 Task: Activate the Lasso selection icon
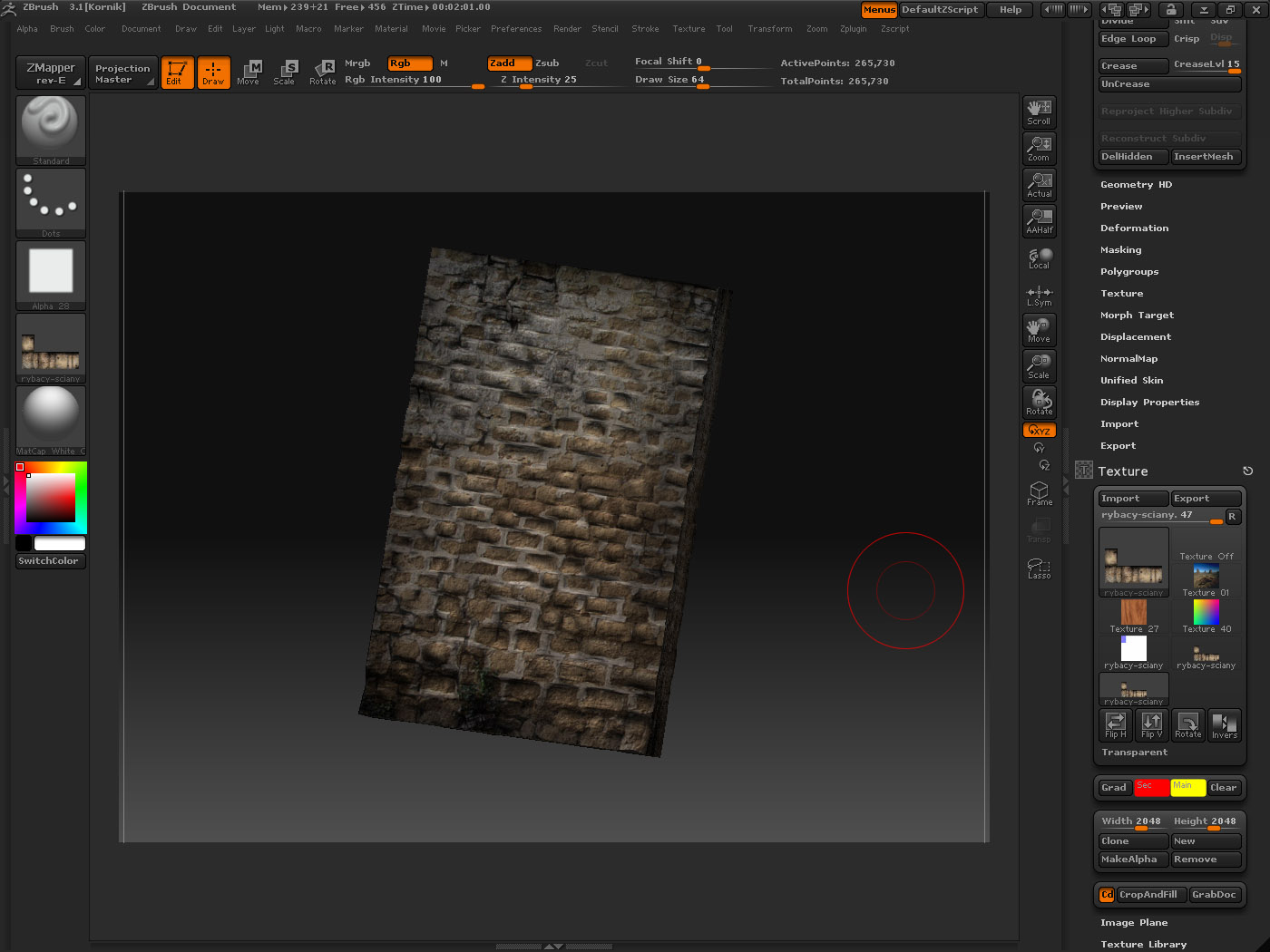[x=1039, y=568]
